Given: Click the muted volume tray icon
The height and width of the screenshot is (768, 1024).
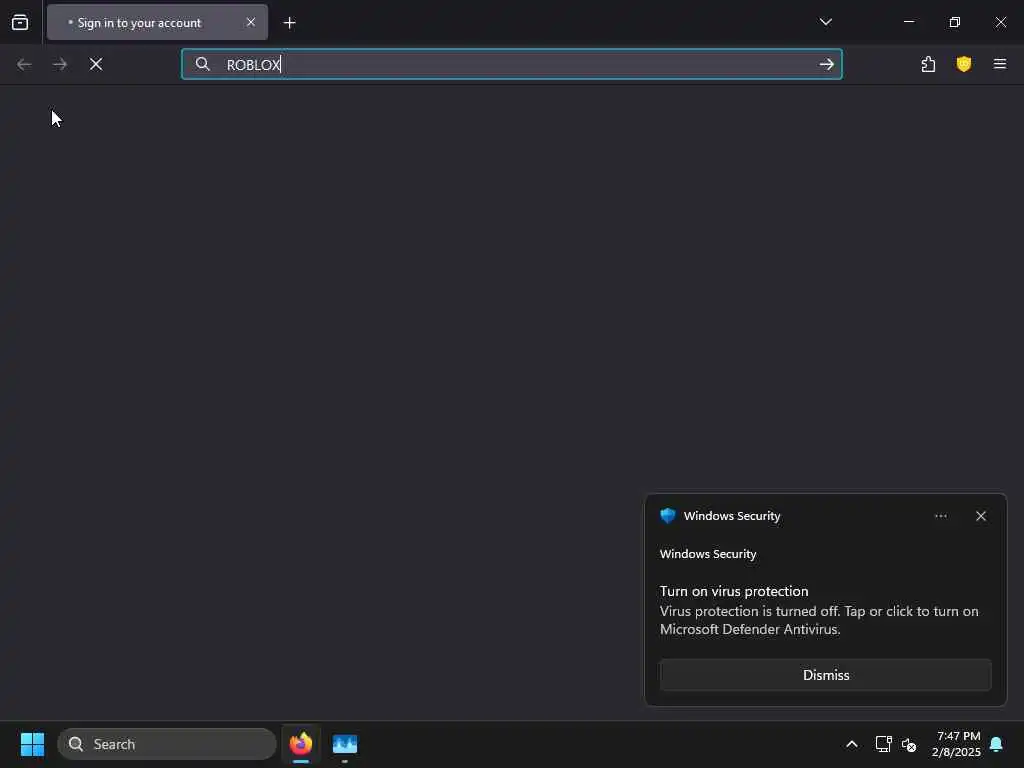Looking at the screenshot, I should (909, 744).
